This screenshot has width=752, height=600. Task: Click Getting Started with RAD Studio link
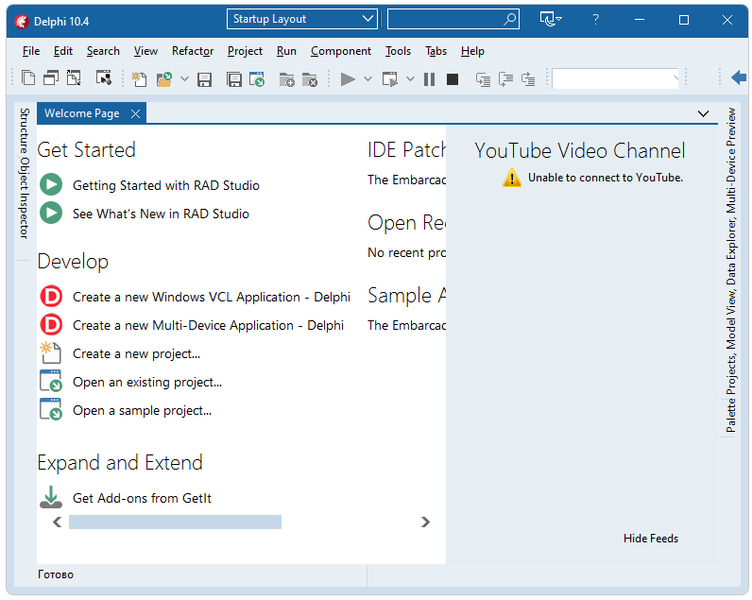tap(166, 185)
